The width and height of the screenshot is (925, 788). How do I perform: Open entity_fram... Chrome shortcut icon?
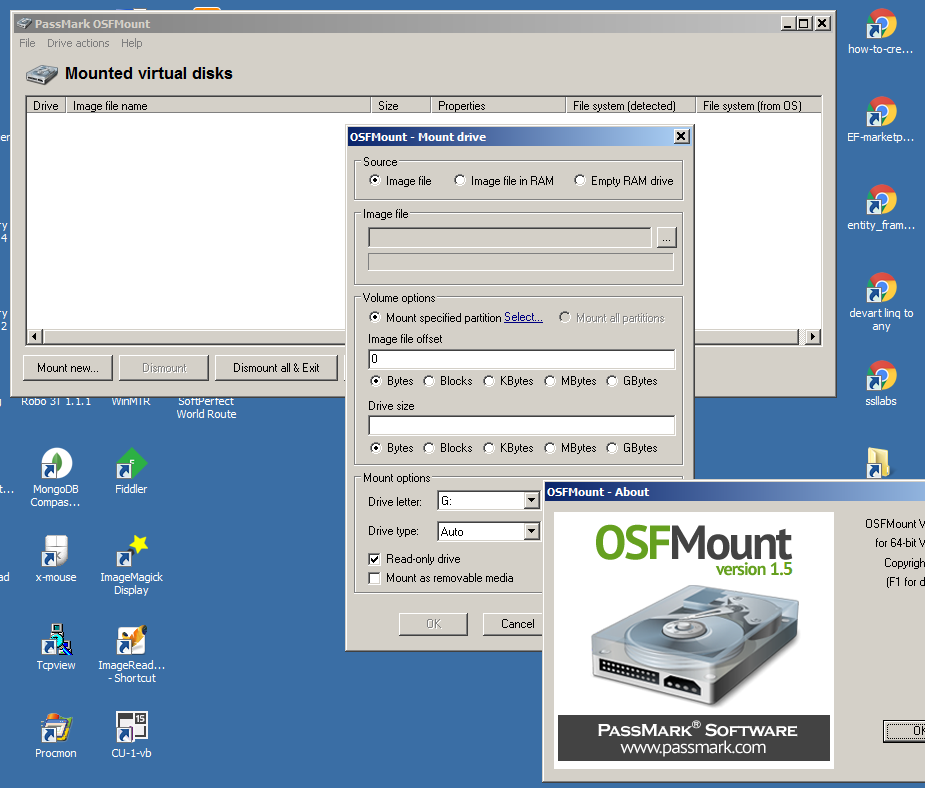881,200
